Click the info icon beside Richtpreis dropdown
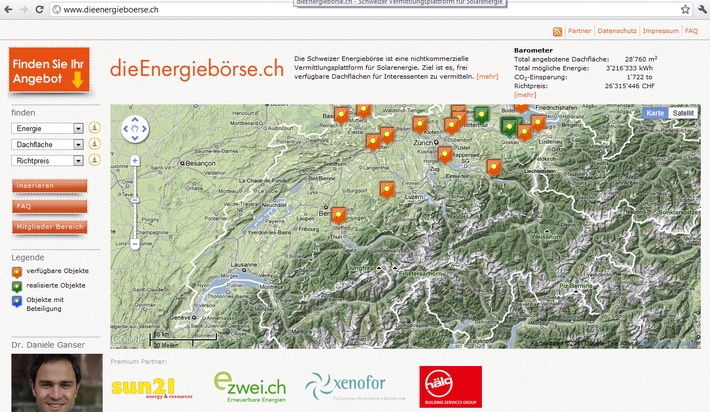Image resolution: width=710 pixels, height=412 pixels. pos(94,160)
